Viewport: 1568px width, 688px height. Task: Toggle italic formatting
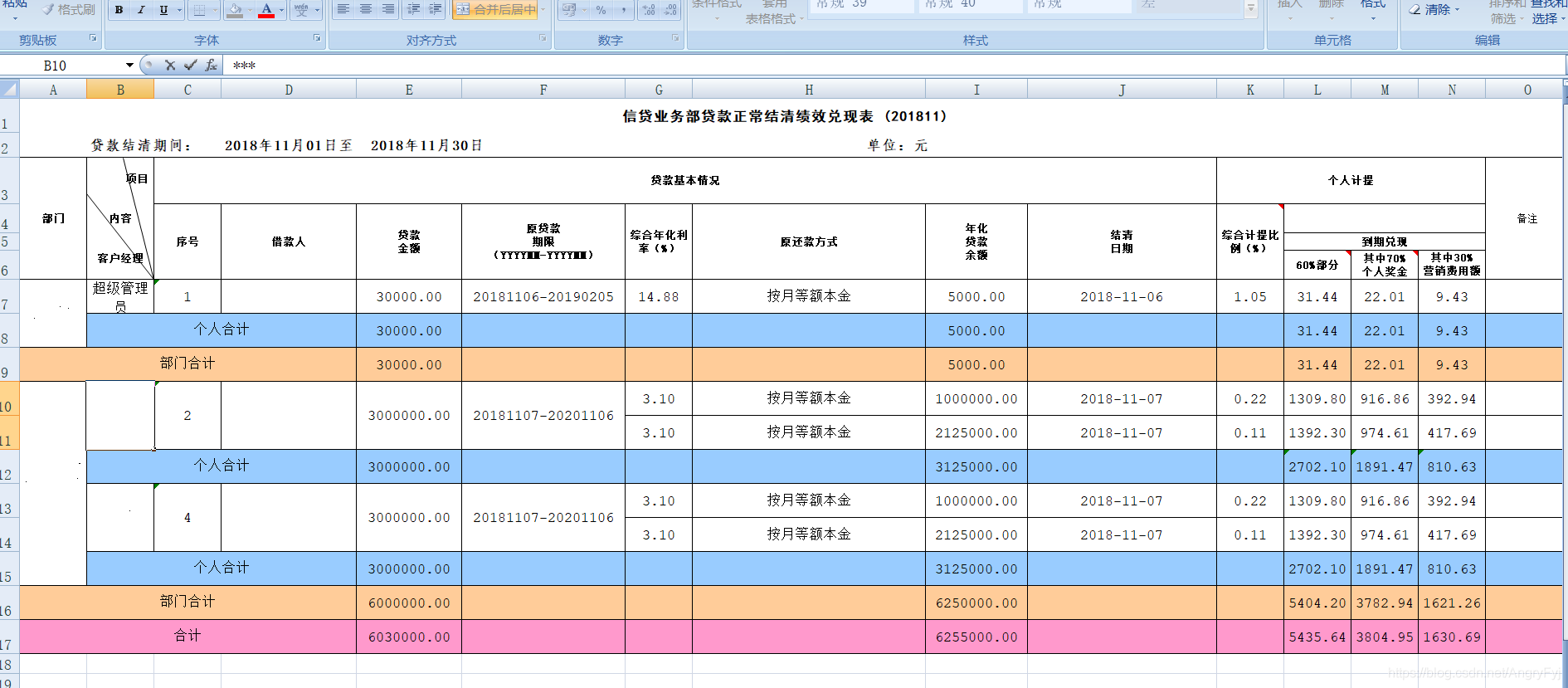pyautogui.click(x=141, y=10)
